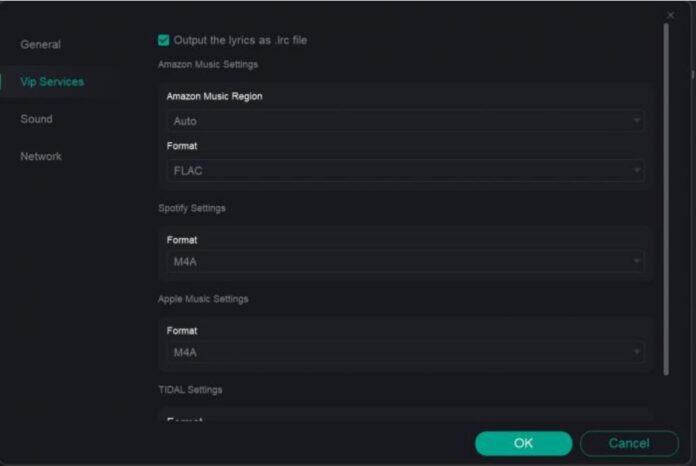Click the arrow icon on the Spotify Format field
This screenshot has width=696, height=466.
pyautogui.click(x=636, y=262)
